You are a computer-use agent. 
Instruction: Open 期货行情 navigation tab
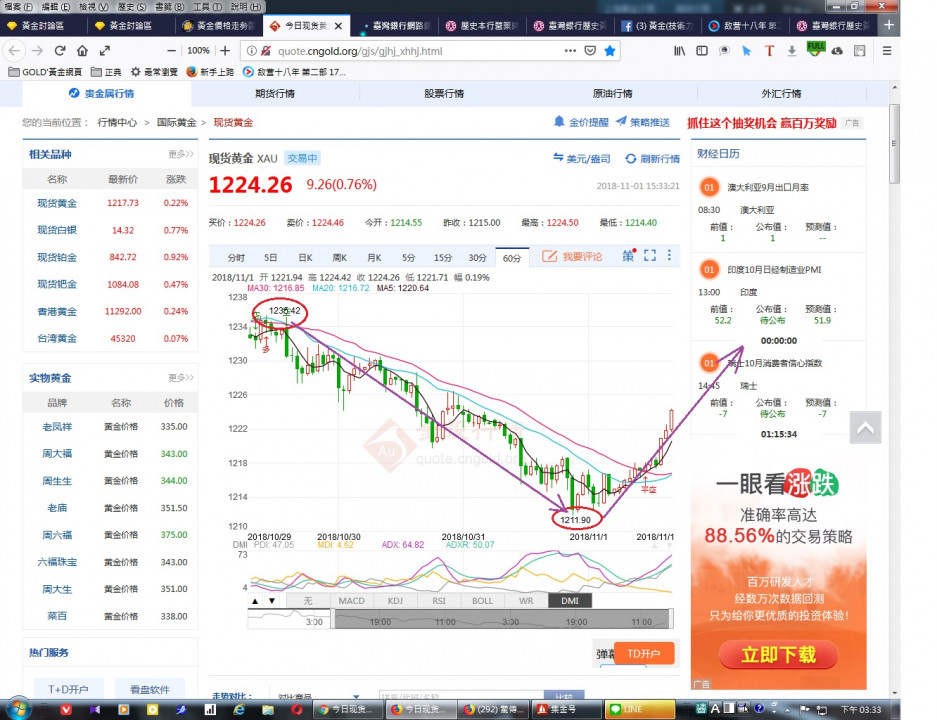[275, 94]
